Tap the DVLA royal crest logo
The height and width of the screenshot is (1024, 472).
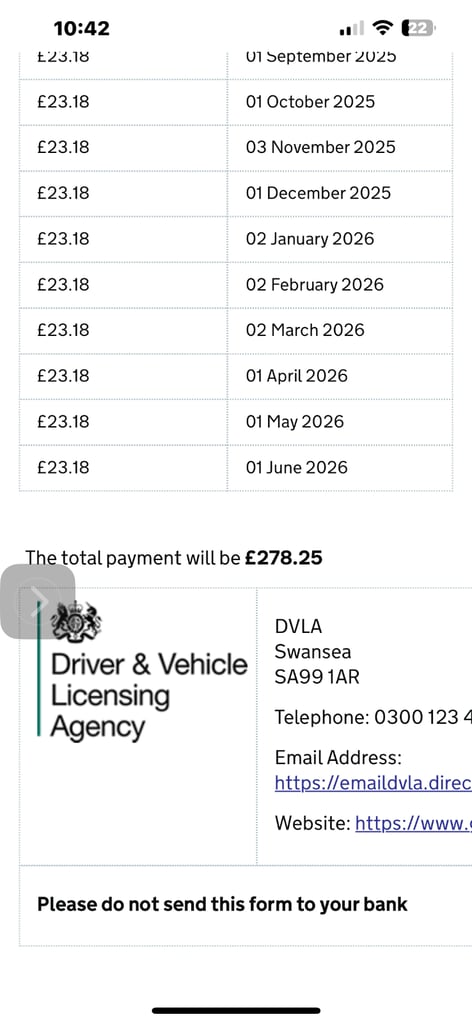tap(76, 621)
